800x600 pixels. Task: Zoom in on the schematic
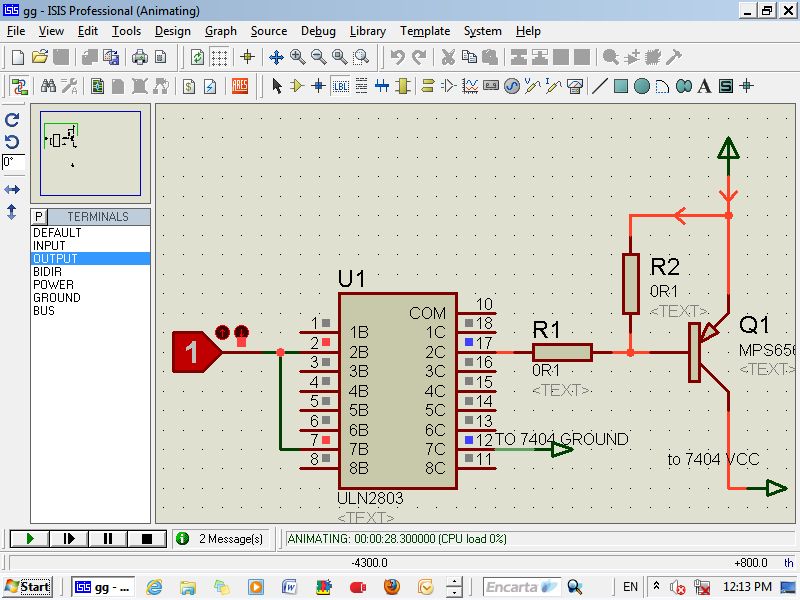pos(297,57)
